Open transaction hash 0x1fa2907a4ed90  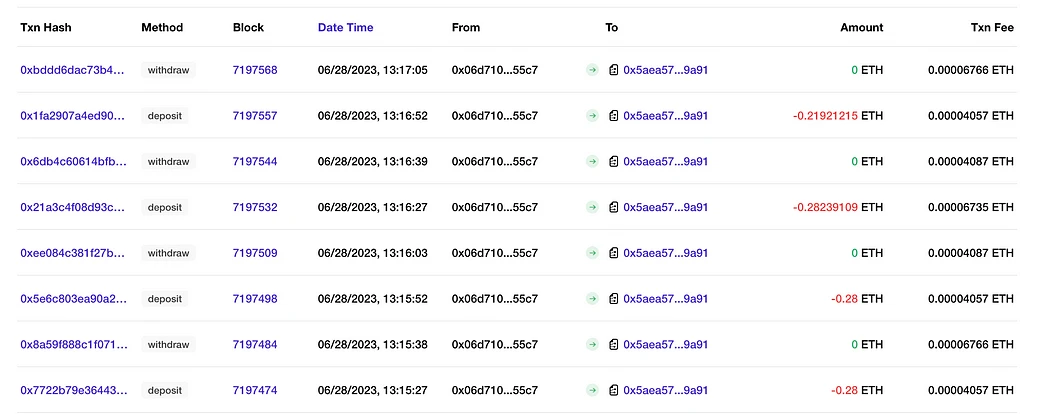coord(73,116)
